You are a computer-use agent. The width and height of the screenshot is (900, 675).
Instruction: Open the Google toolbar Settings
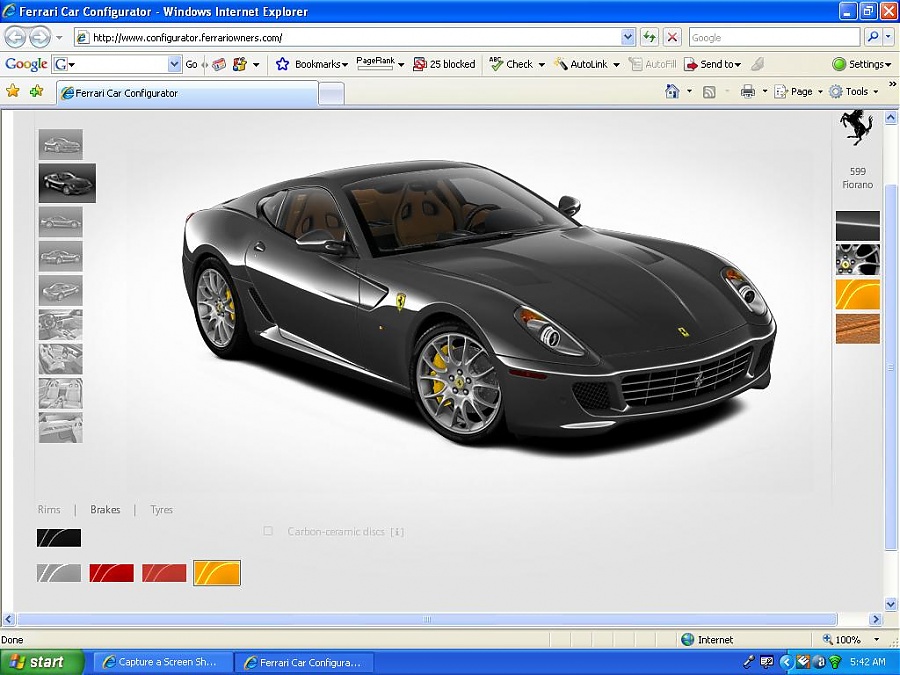[x=862, y=64]
